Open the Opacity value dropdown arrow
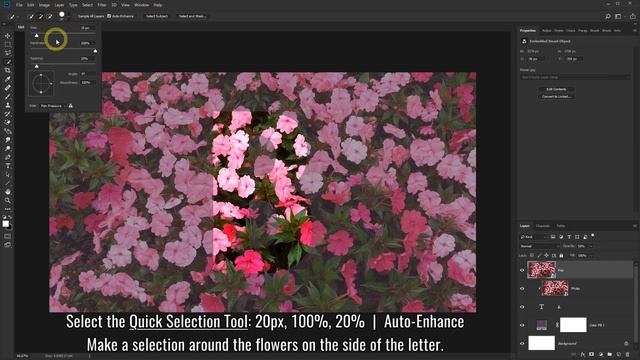 [591, 246]
